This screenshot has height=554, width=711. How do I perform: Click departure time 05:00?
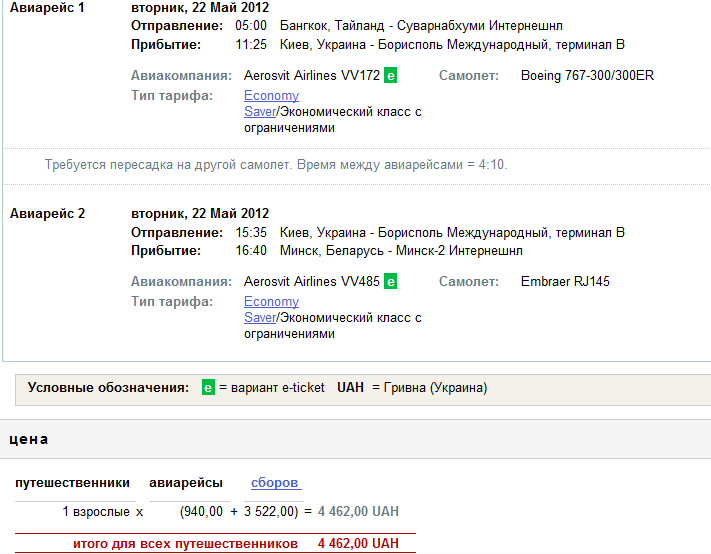(x=251, y=25)
